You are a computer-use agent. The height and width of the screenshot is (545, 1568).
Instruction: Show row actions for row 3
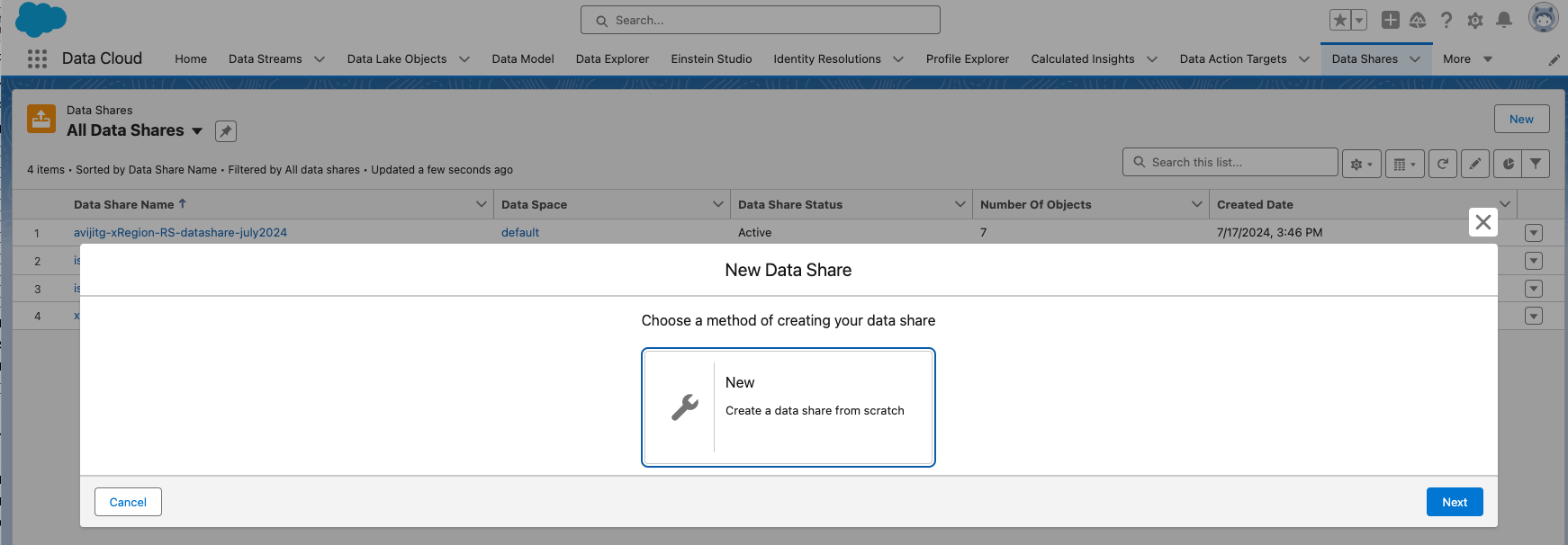point(1534,289)
